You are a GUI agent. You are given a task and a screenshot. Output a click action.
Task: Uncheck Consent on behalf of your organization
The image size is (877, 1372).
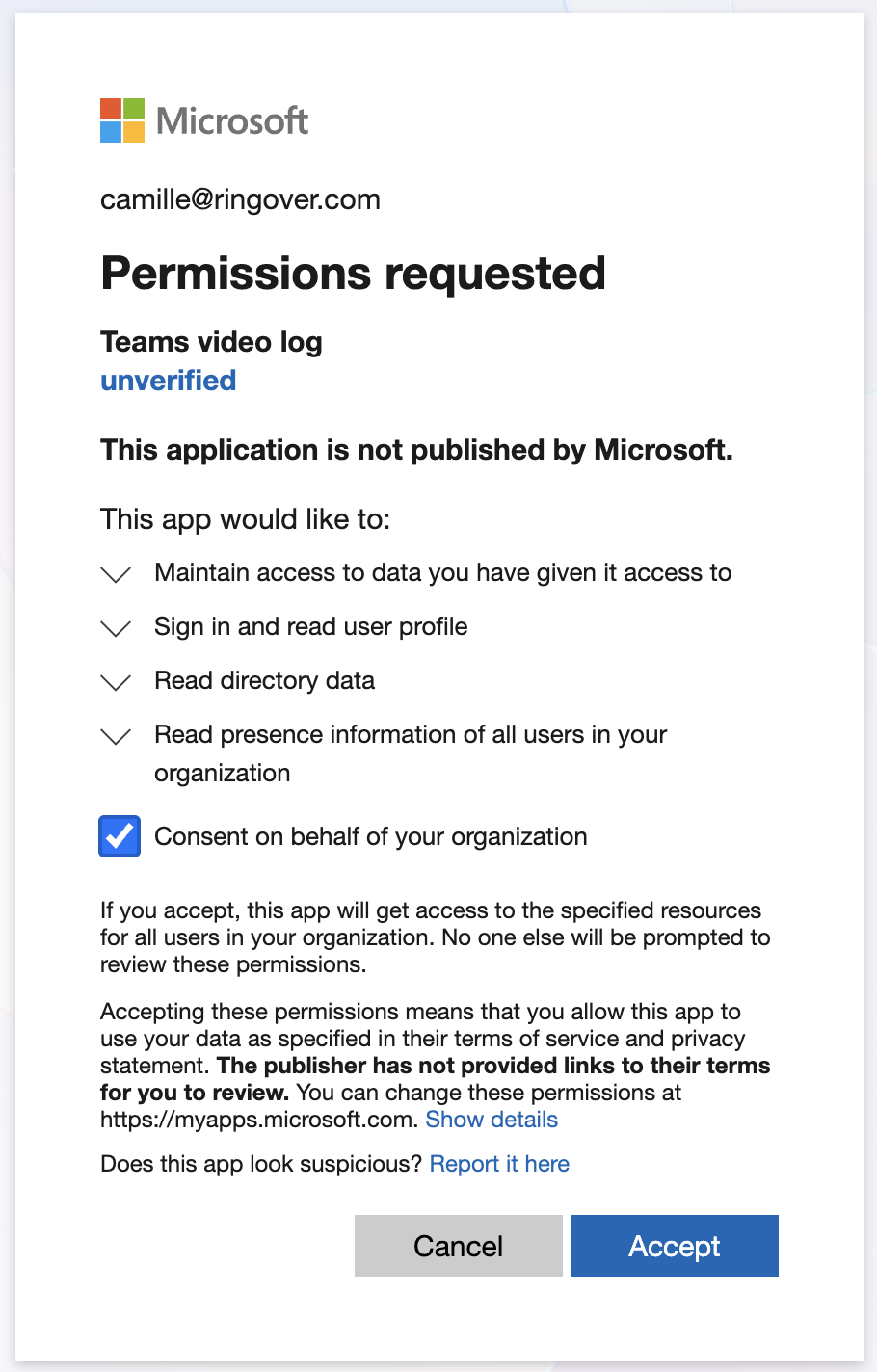click(x=120, y=836)
